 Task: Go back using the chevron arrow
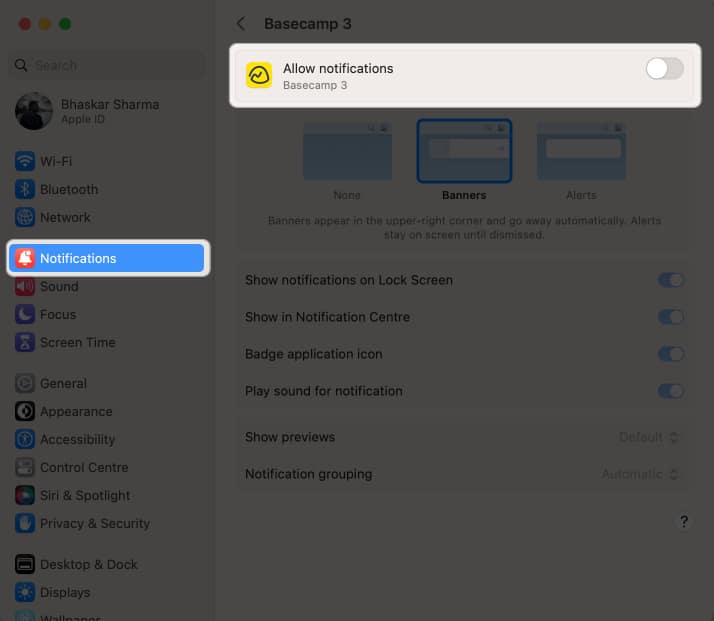(241, 24)
